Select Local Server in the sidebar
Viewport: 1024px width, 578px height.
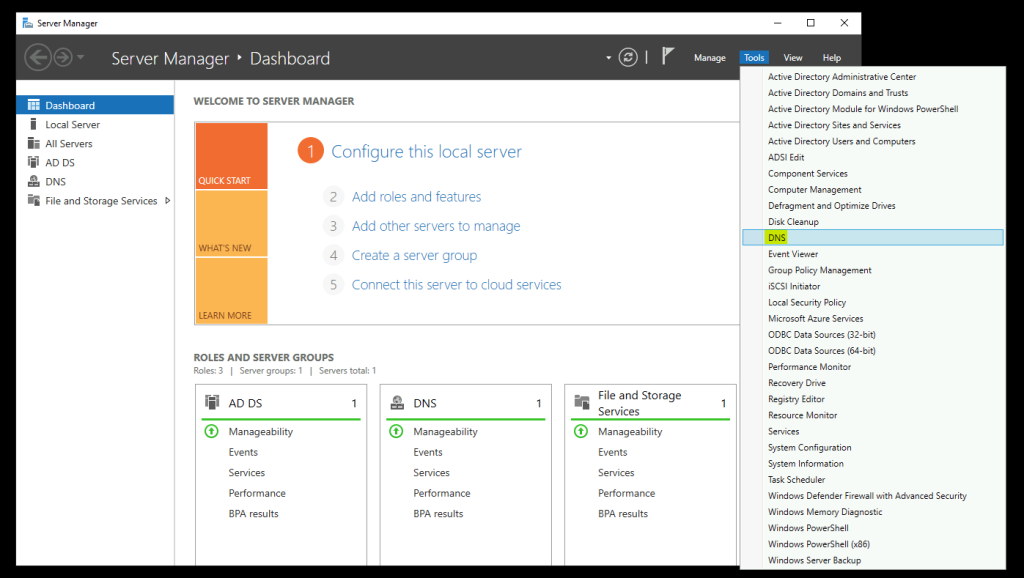click(x=95, y=124)
